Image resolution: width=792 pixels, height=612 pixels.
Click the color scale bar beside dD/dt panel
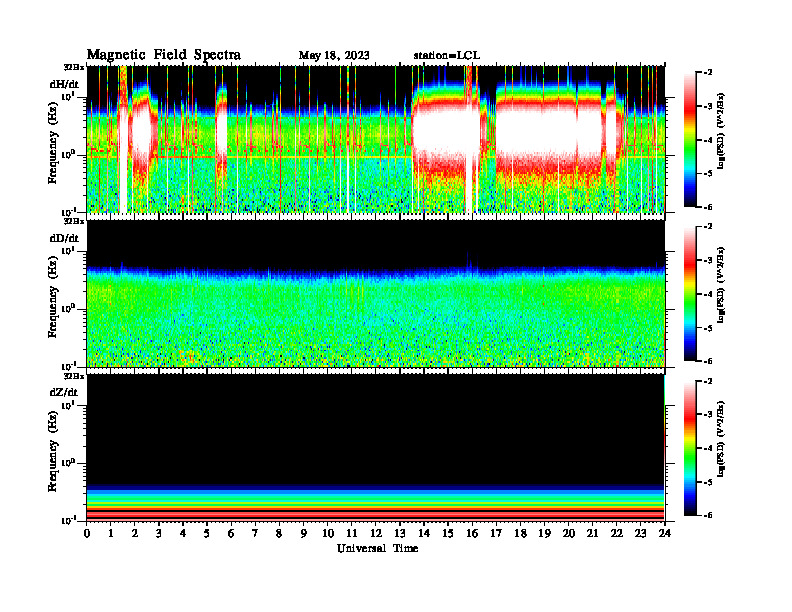point(690,294)
